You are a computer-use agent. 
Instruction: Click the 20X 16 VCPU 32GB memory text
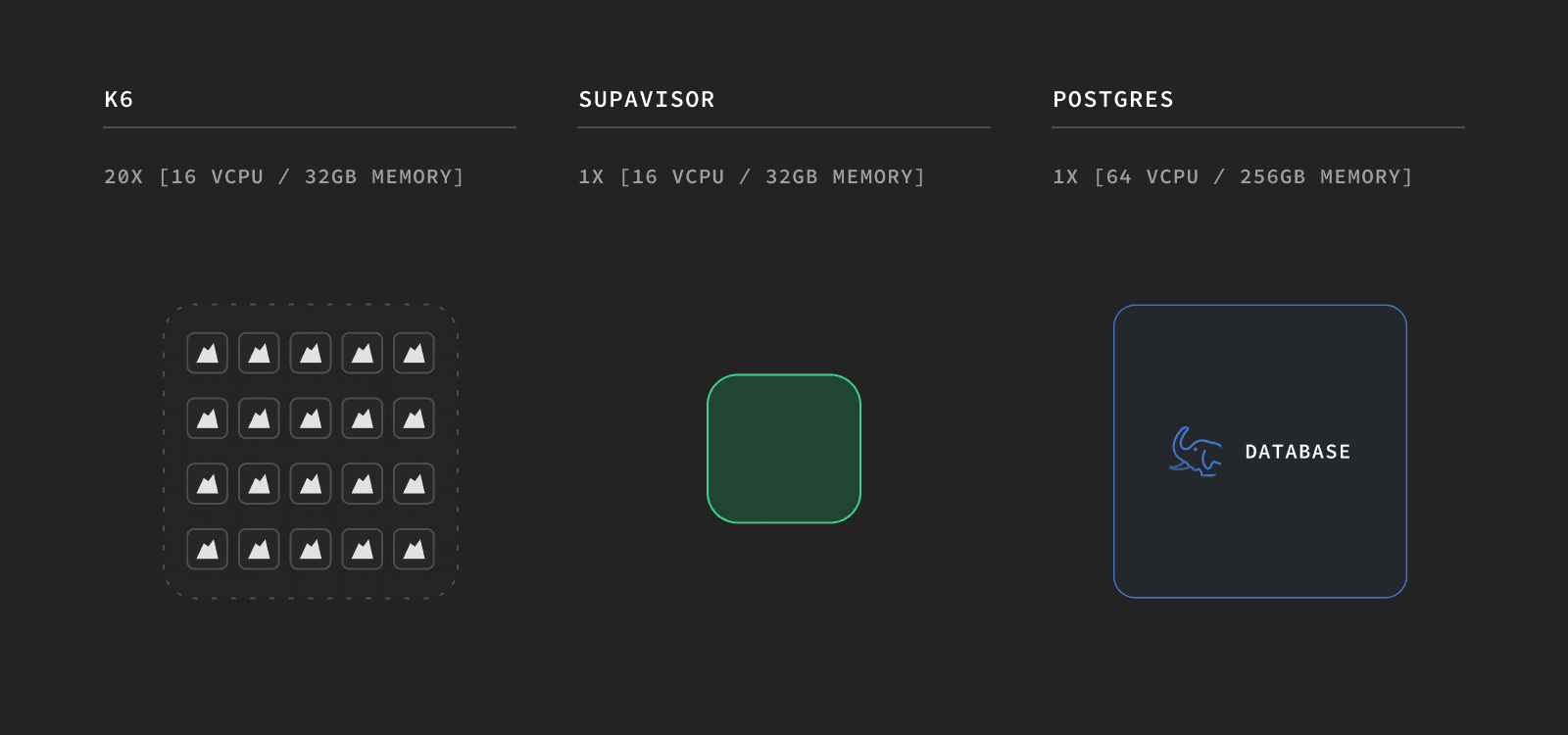pyautogui.click(x=284, y=177)
